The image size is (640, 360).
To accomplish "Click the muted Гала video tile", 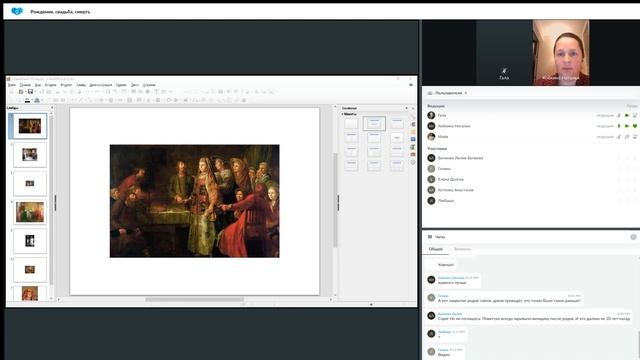I will [x=504, y=52].
